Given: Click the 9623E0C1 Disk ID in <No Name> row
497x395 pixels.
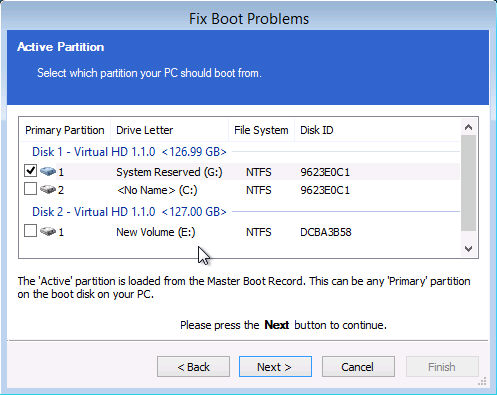Looking at the screenshot, I should click(325, 190).
